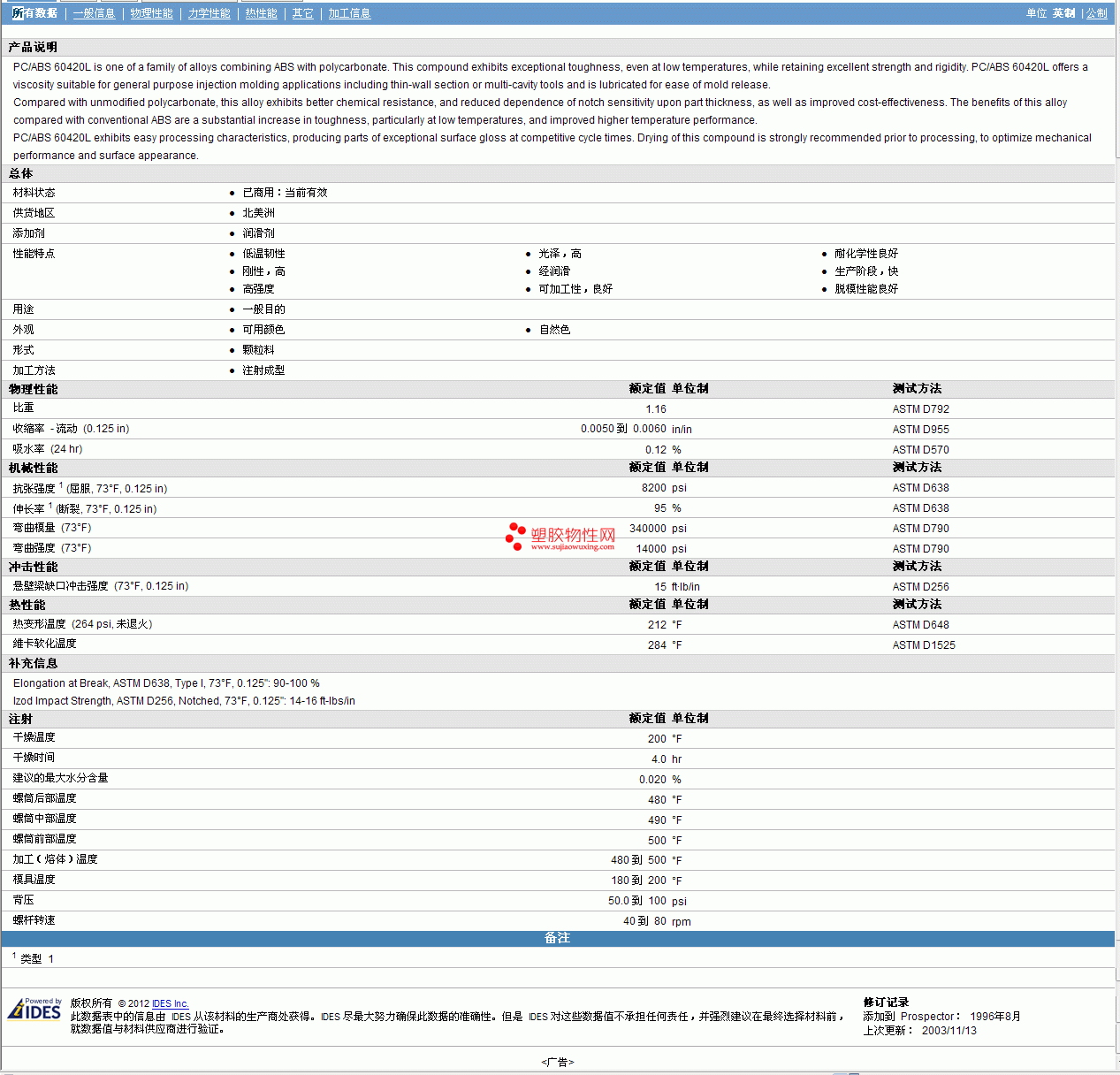Switch units to 英制
This screenshot has height=1075, width=1120.
click(x=1063, y=13)
